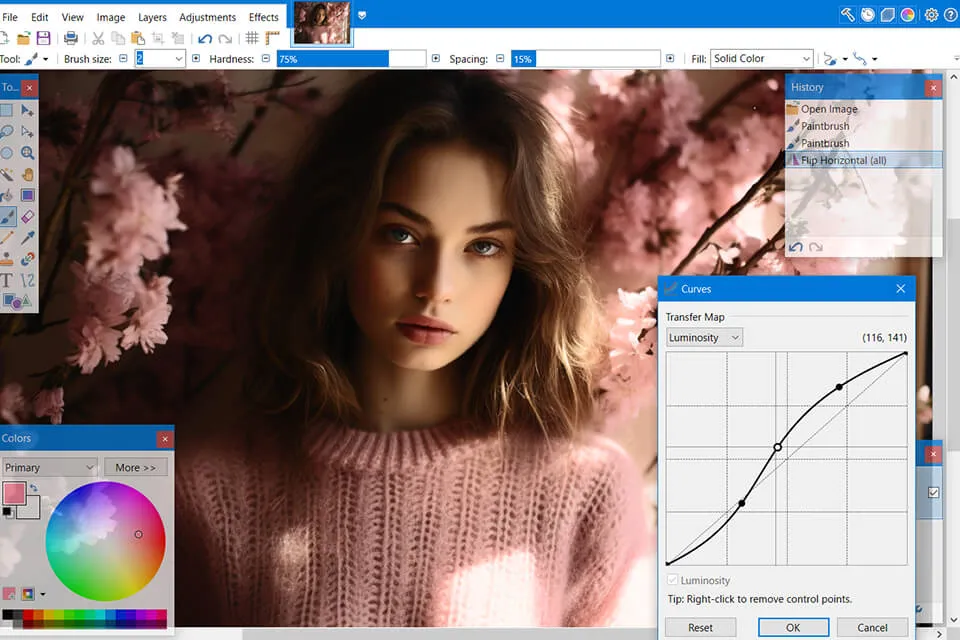Open the Edit menu

(x=40, y=17)
